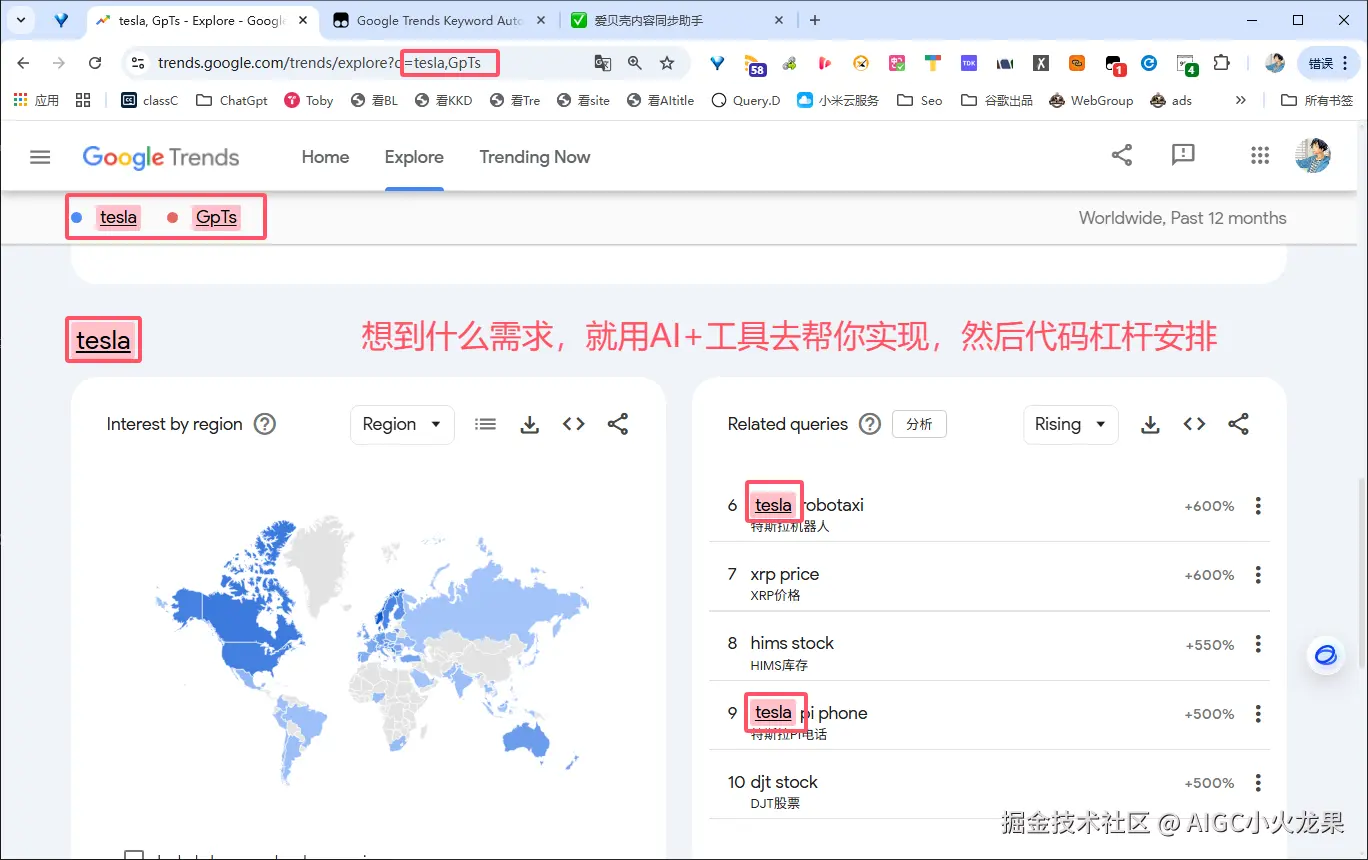Image resolution: width=1368 pixels, height=860 pixels.
Task: Download Interest by region CSV
Action: (530, 424)
